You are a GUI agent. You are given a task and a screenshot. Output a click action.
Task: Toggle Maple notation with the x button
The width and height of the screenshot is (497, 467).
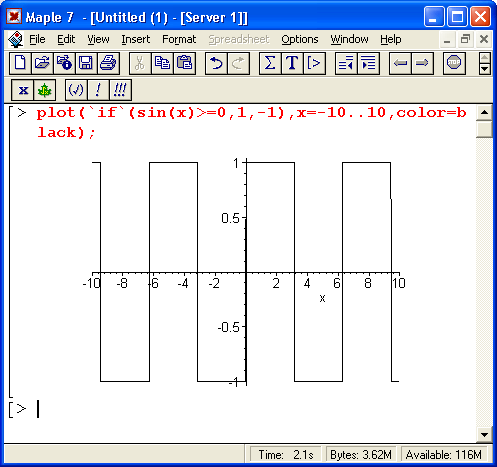coord(23,90)
